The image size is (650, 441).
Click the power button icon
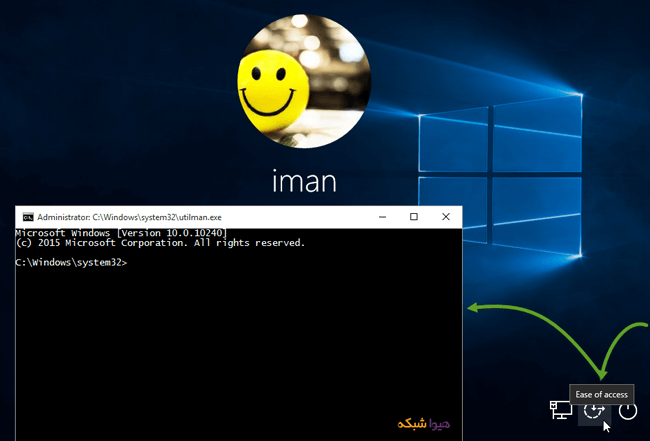click(628, 411)
